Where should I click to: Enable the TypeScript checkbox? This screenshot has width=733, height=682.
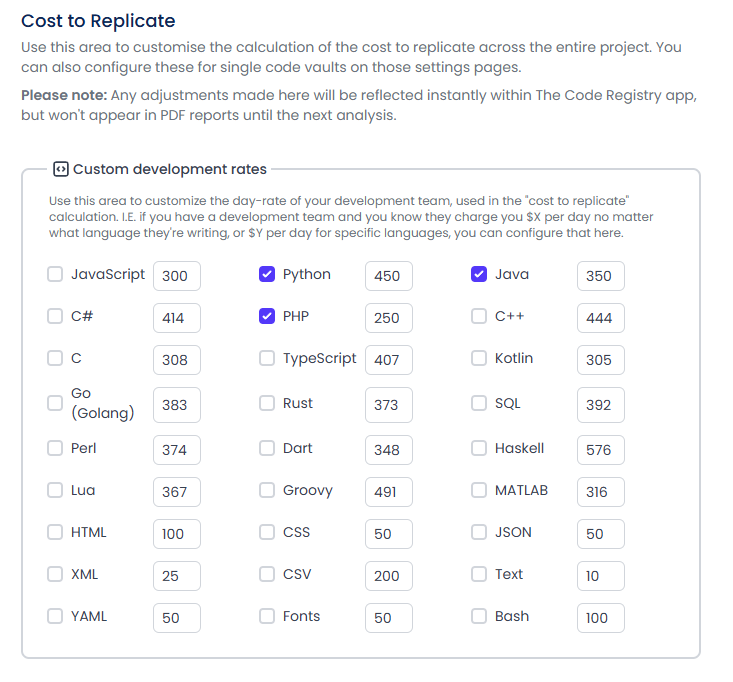tap(267, 359)
